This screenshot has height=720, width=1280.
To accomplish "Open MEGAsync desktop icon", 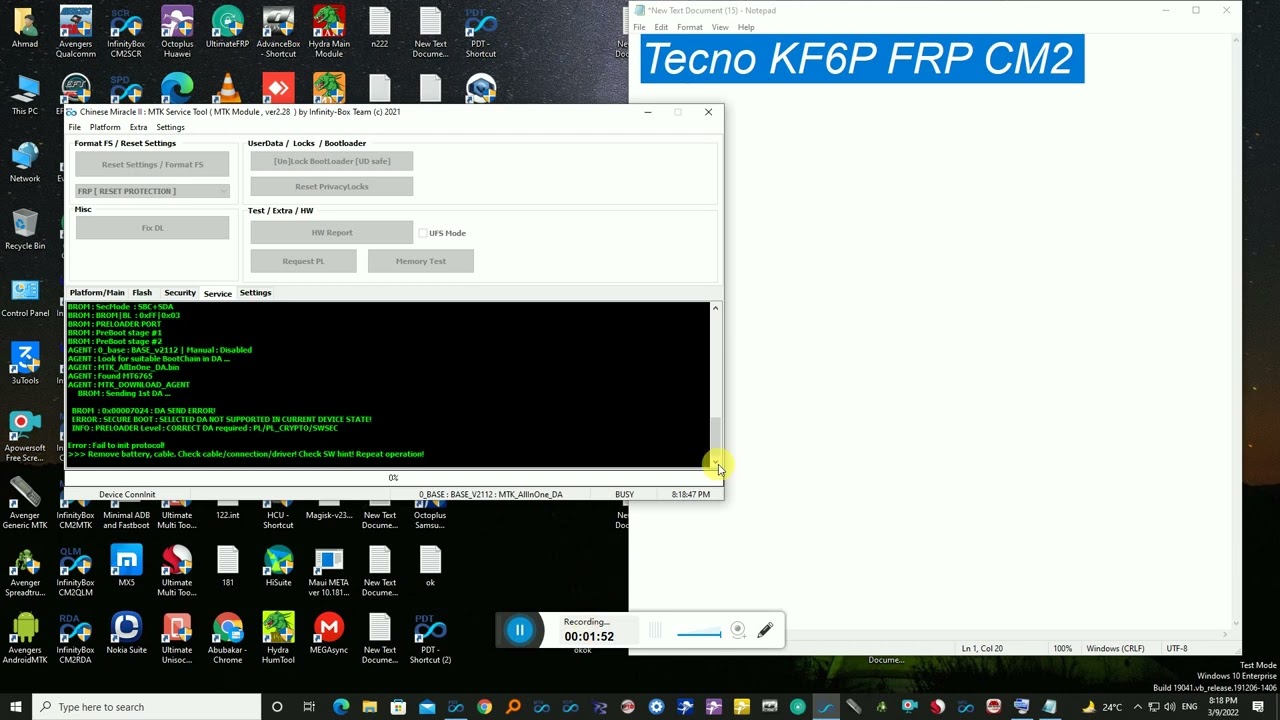I will coord(329,633).
